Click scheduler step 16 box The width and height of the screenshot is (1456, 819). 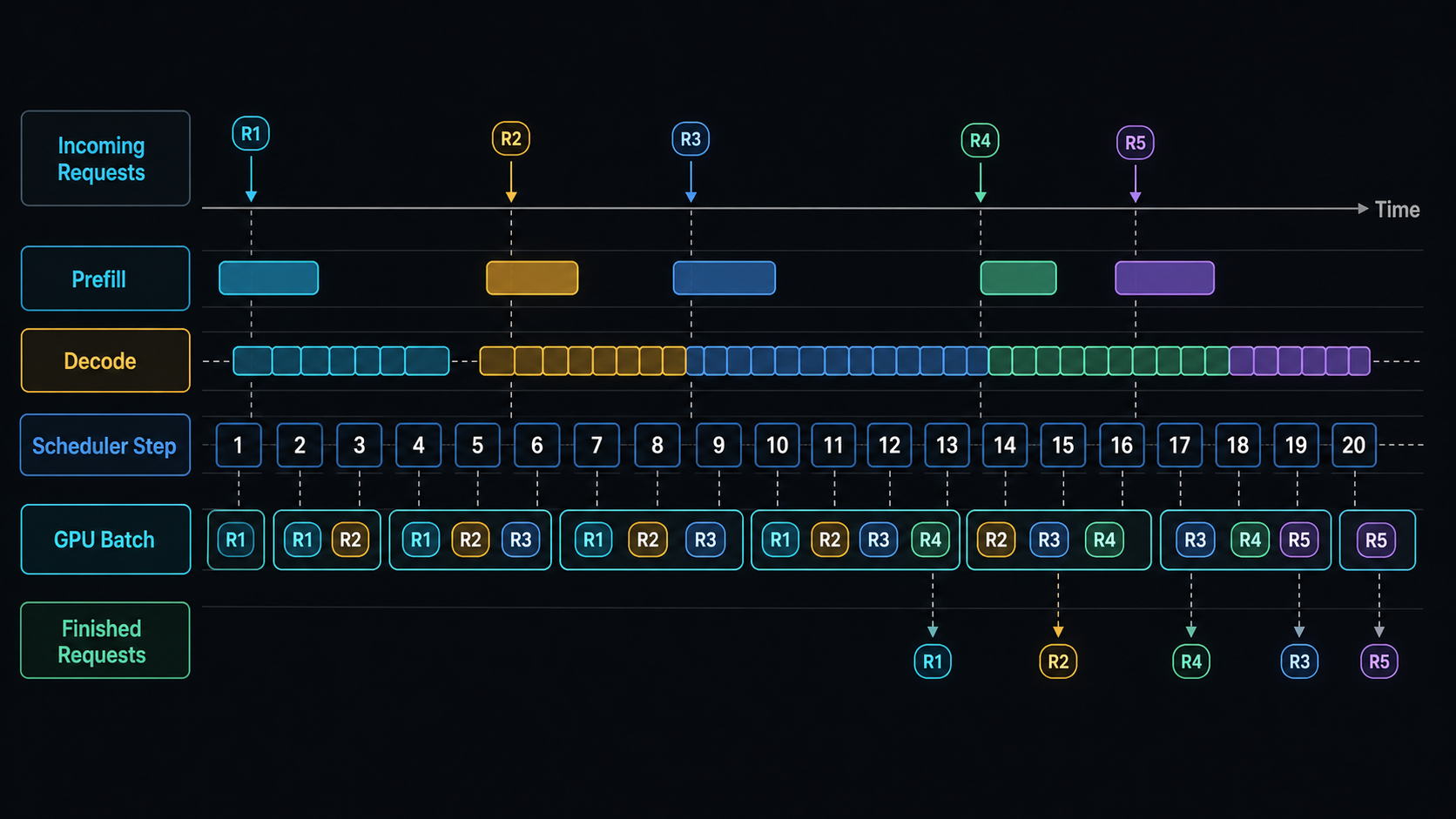pos(1122,445)
